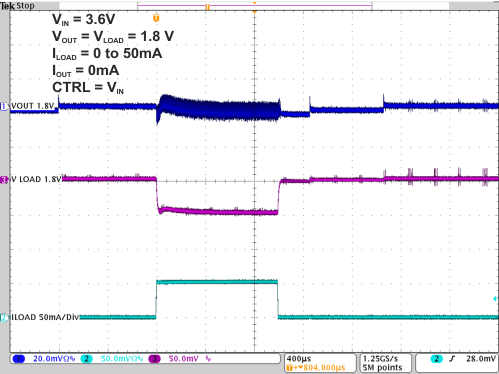Click the channel 1 VOUT ground marker
The width and height of the screenshot is (499, 374).
point(4,107)
